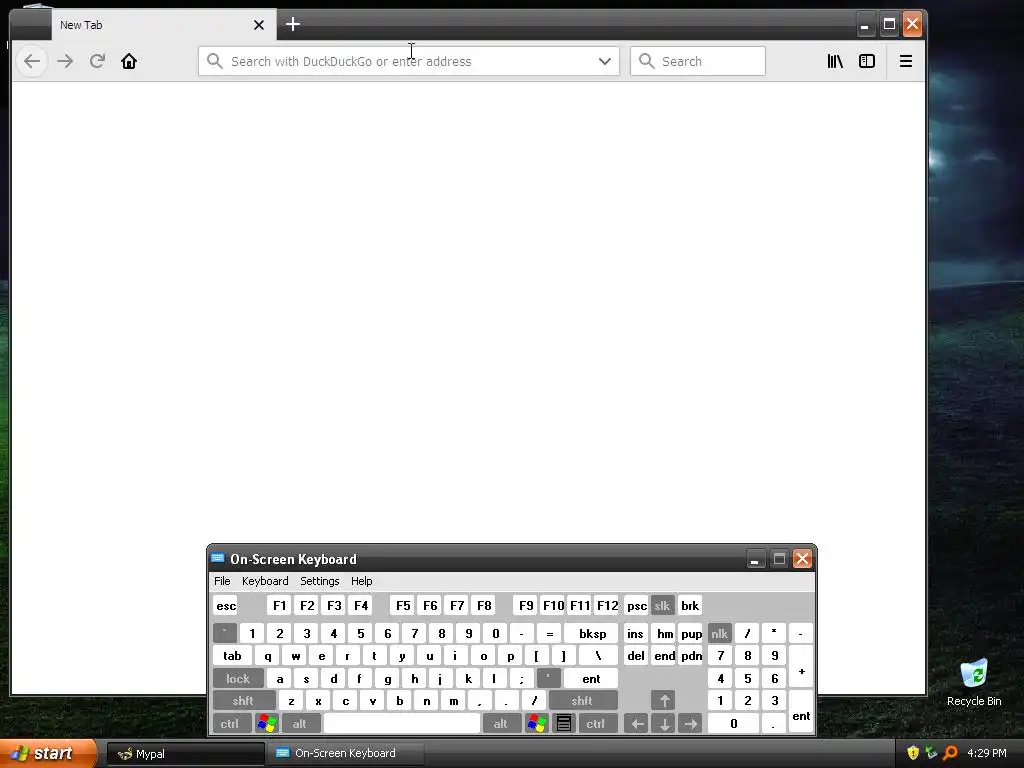Tap the F12 key on keyboard
1024x768 pixels.
pos(607,605)
